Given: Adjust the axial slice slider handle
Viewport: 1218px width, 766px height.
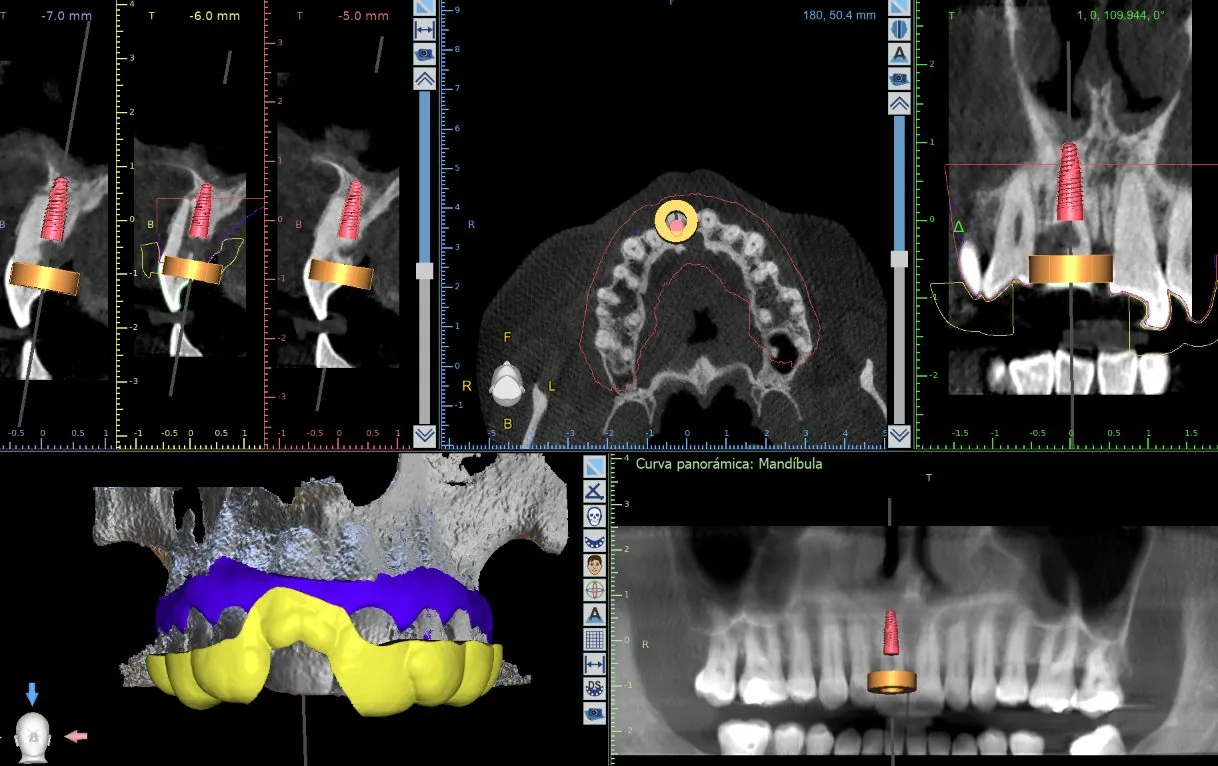Looking at the screenshot, I should coord(898,258).
